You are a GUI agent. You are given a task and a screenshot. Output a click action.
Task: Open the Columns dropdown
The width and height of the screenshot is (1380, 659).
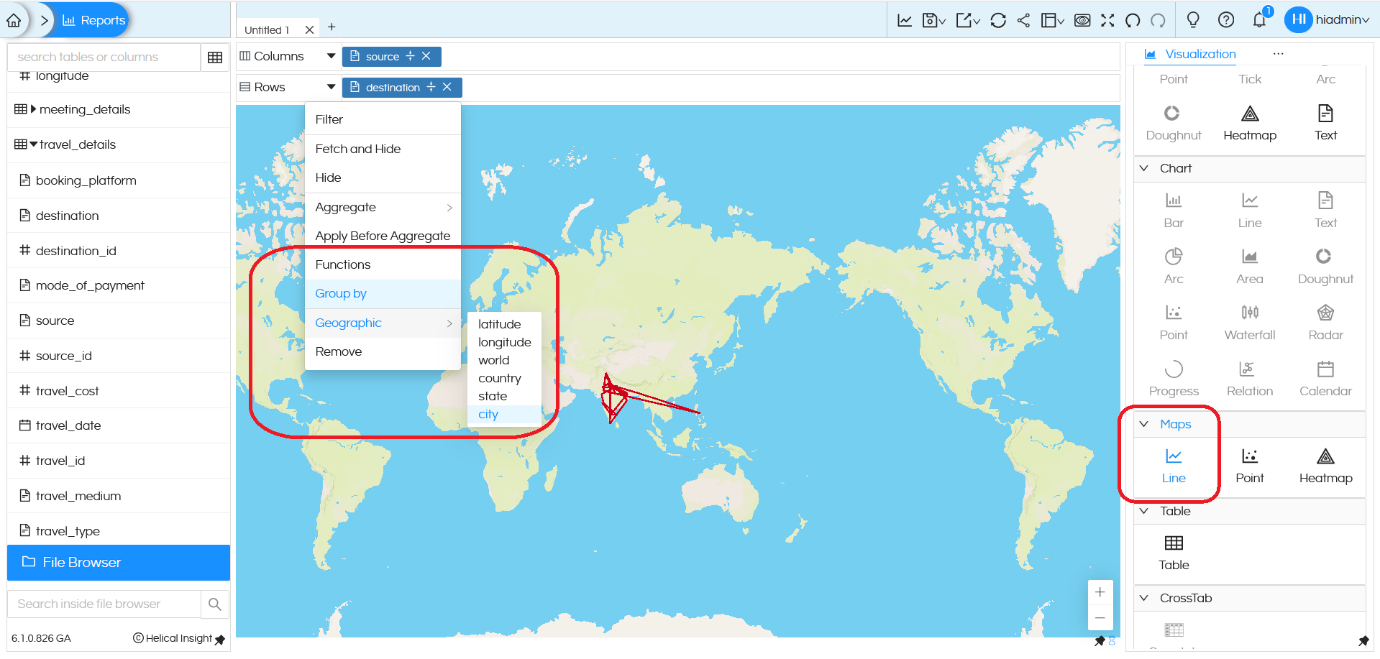(x=330, y=56)
